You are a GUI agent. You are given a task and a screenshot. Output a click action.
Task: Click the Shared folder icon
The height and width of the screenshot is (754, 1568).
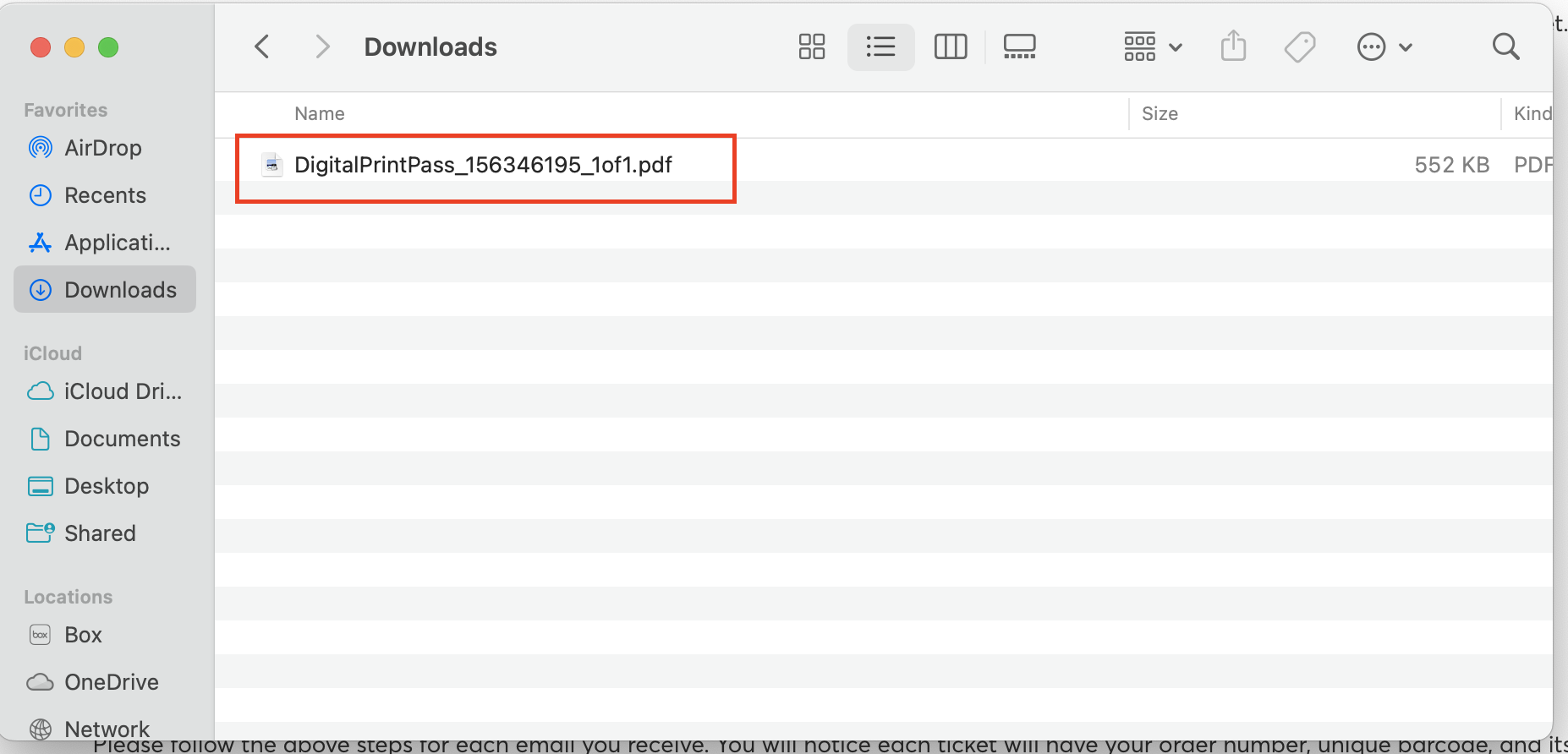[x=41, y=533]
